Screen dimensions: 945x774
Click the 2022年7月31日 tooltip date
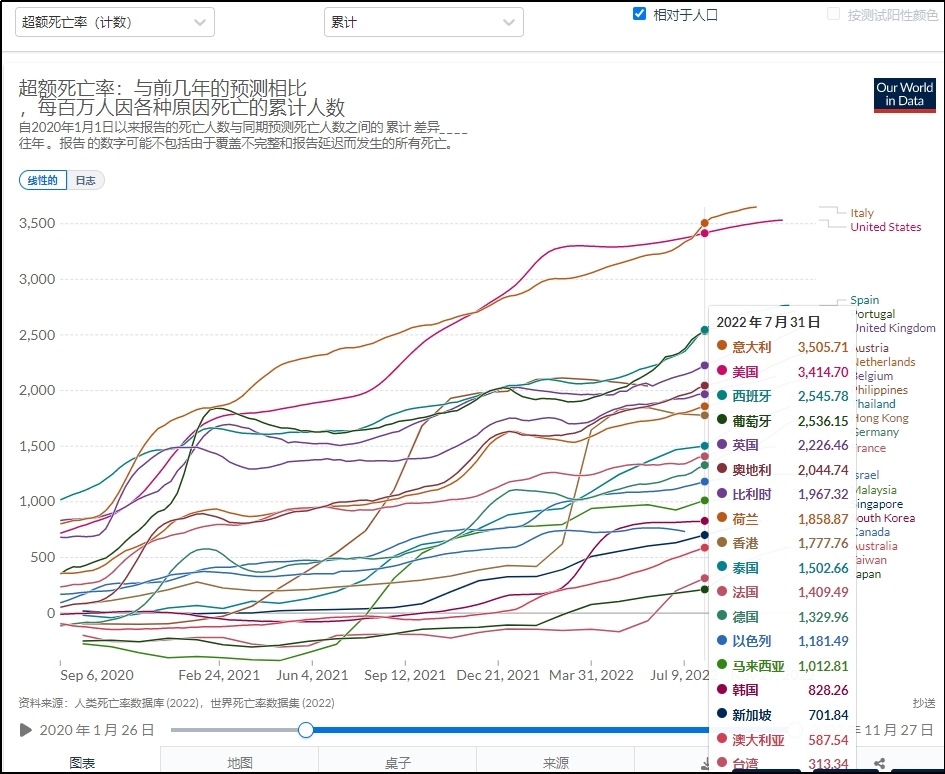pos(768,322)
